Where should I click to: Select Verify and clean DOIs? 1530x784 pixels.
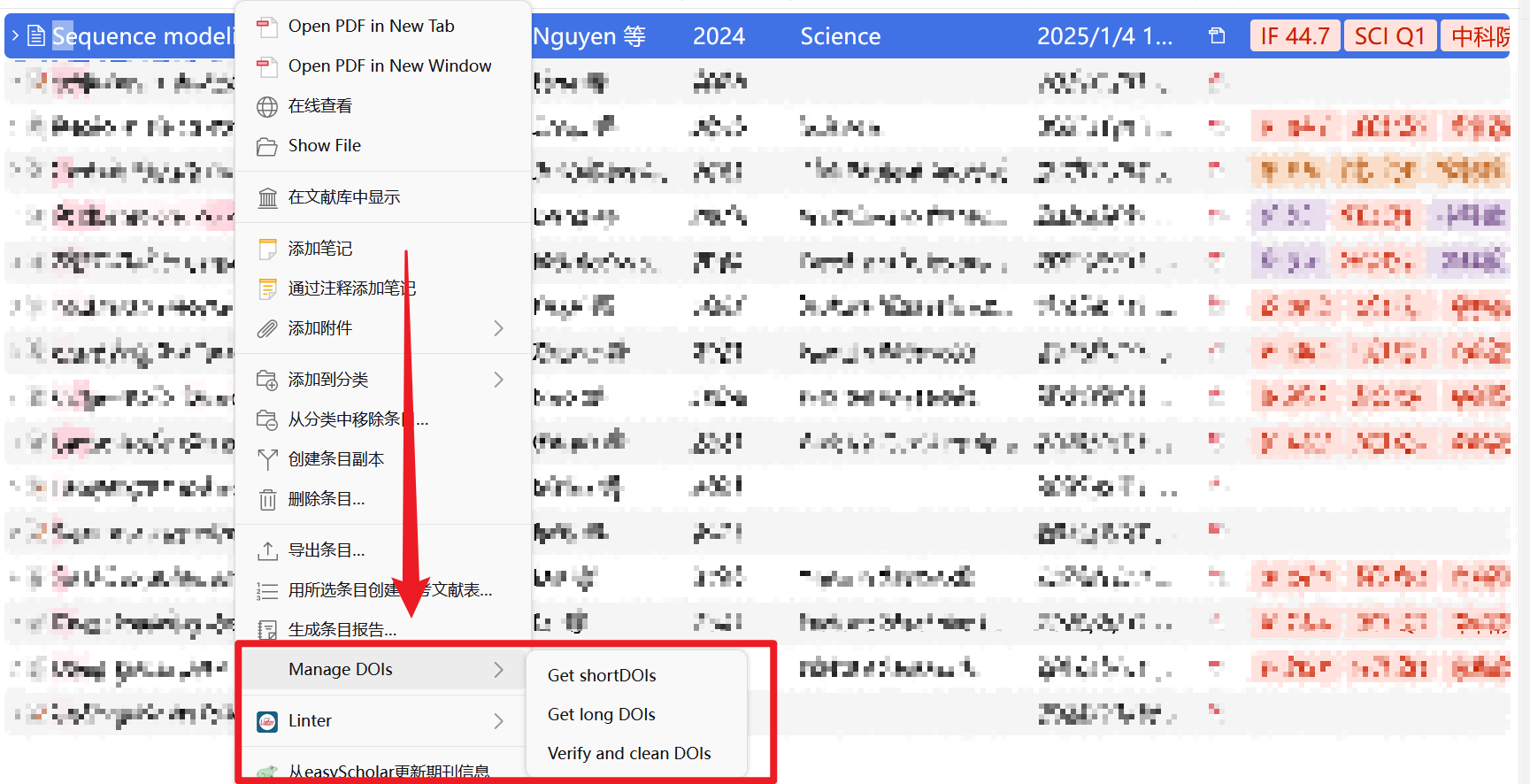point(629,753)
